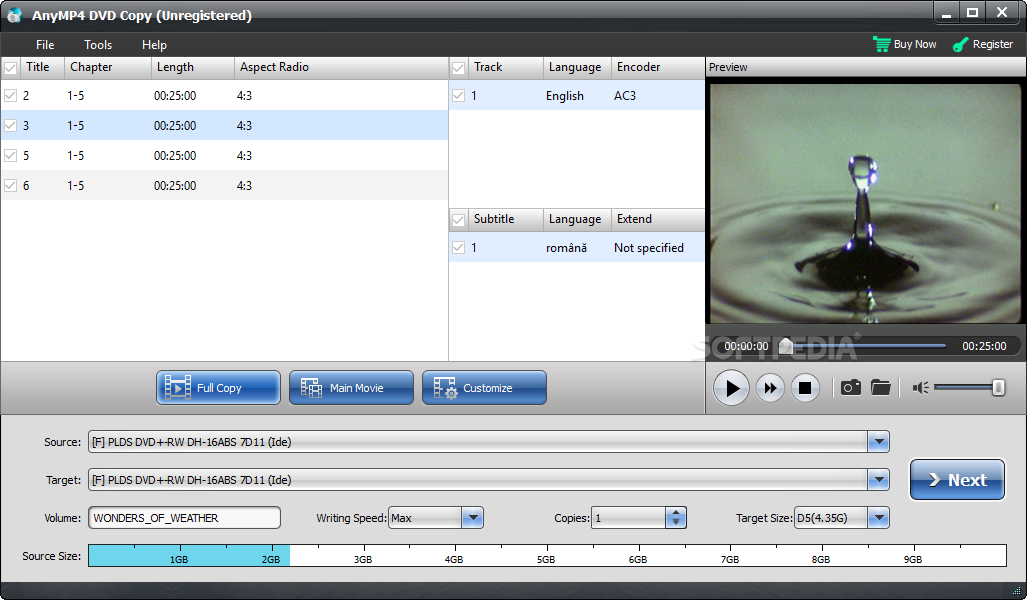Uncheck title 5 checkbox

(10, 156)
